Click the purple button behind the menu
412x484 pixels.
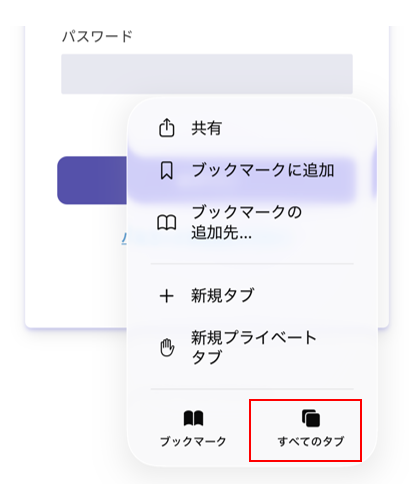92,180
